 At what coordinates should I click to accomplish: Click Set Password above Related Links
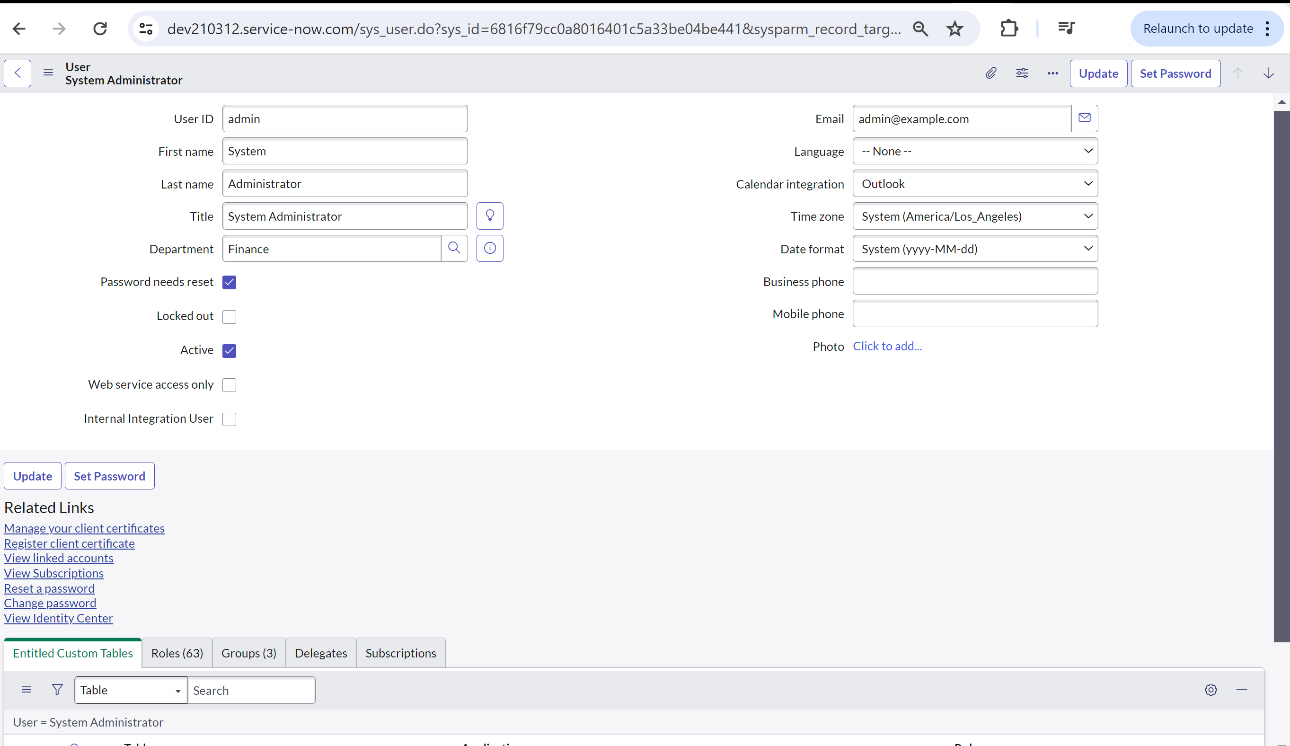pos(110,476)
